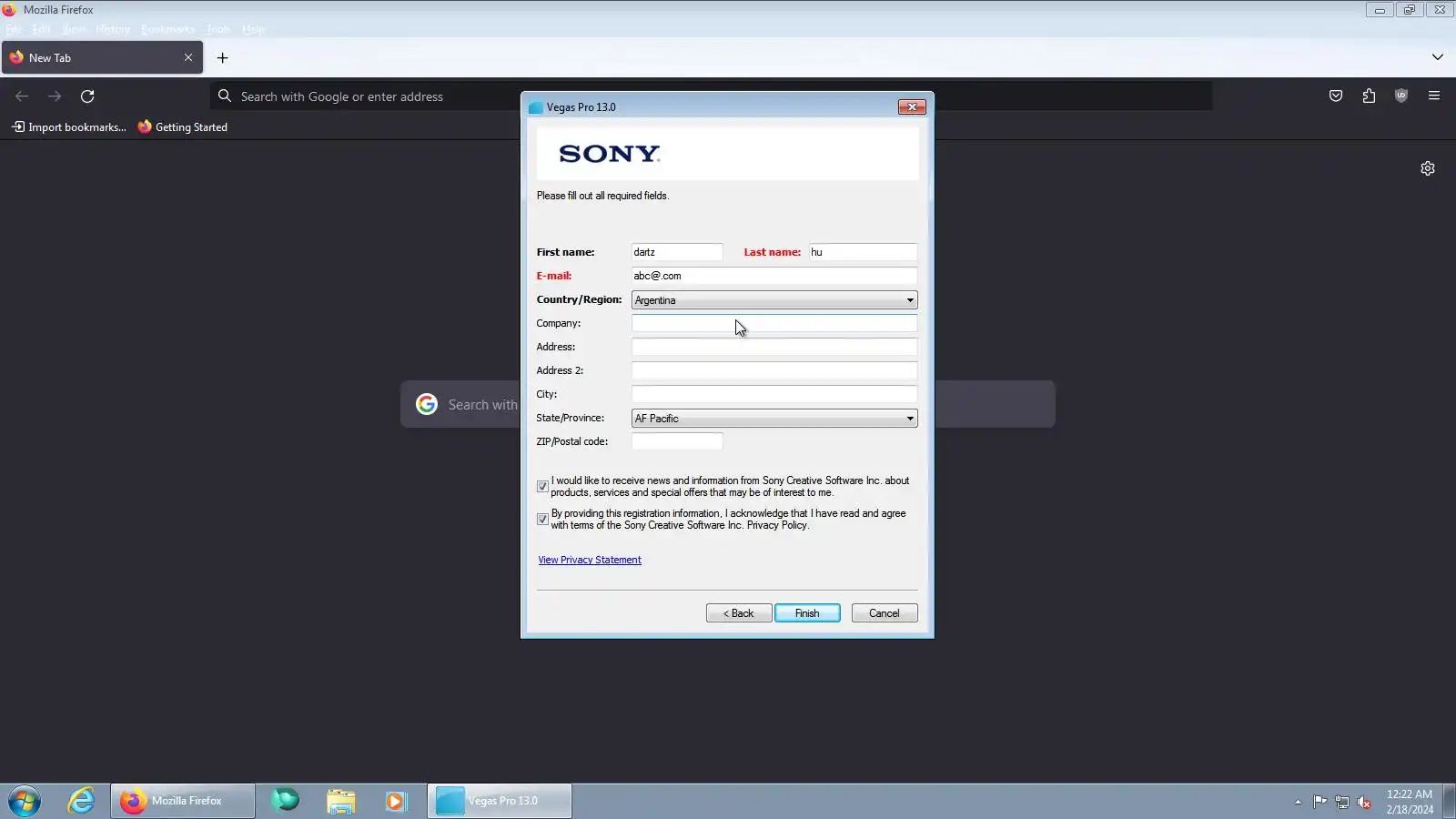Click the ZIP/Postal code field
This screenshot has width=1456, height=819.
(677, 441)
